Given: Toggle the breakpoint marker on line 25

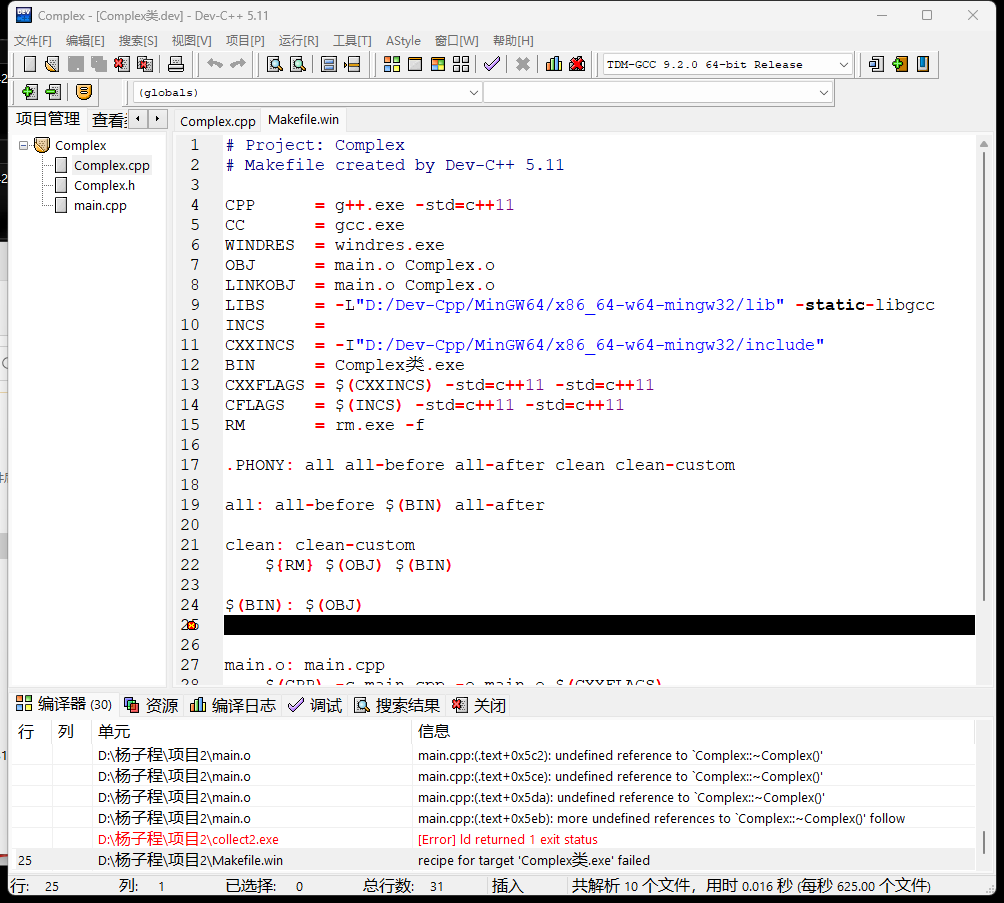Looking at the screenshot, I should 191,625.
